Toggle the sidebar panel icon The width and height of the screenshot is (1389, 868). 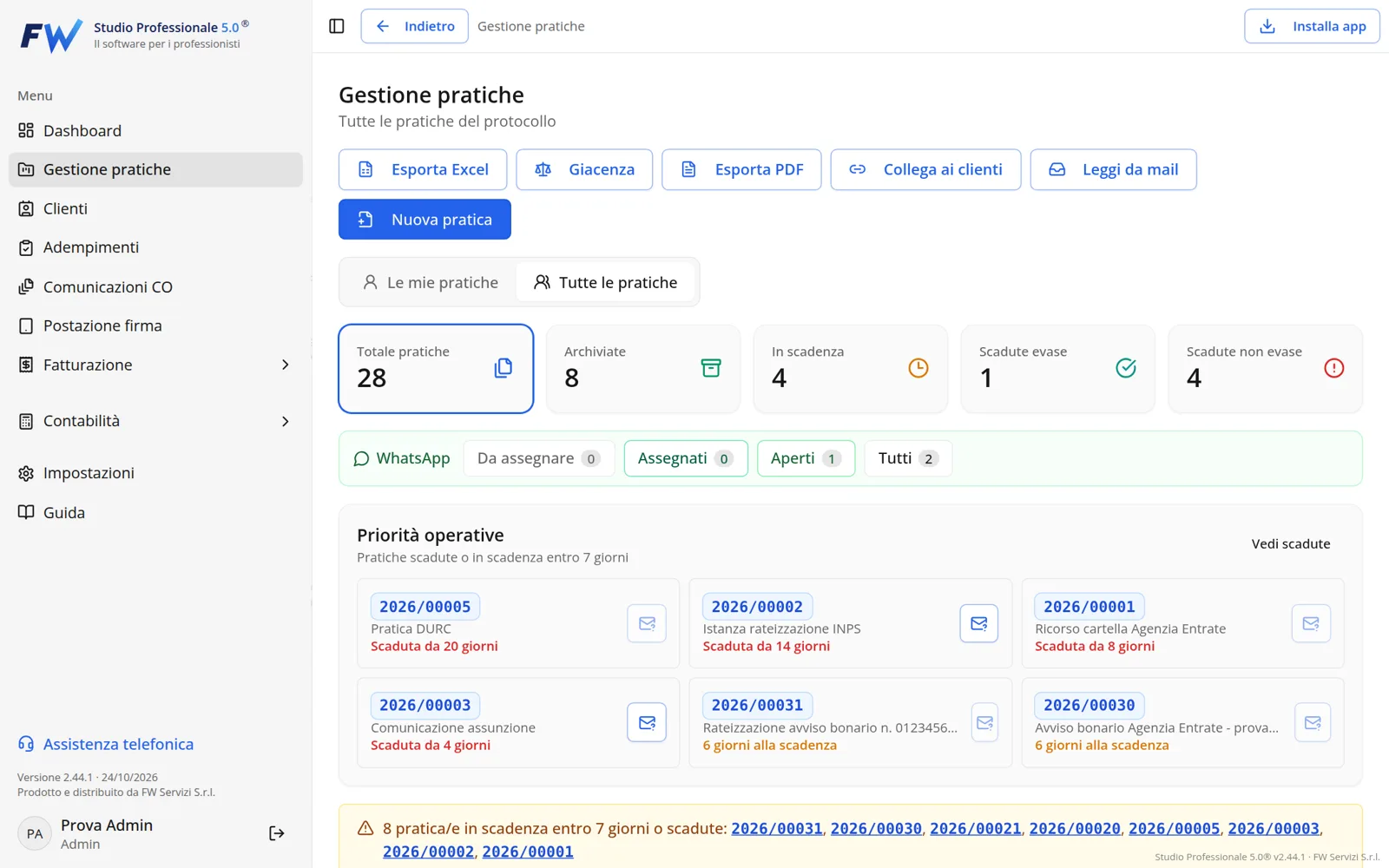(x=337, y=26)
